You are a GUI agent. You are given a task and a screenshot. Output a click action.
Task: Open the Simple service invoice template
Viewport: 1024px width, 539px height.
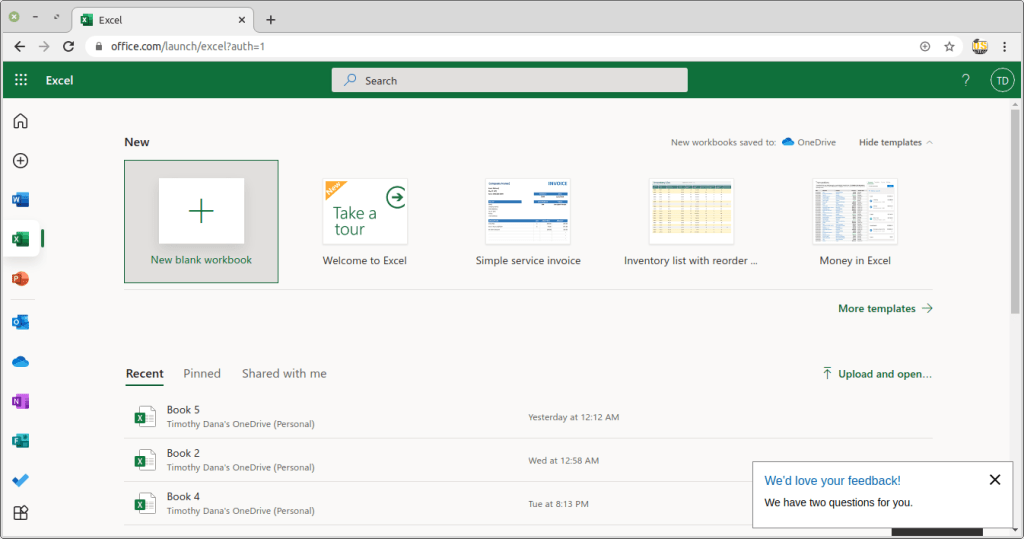tap(527, 220)
